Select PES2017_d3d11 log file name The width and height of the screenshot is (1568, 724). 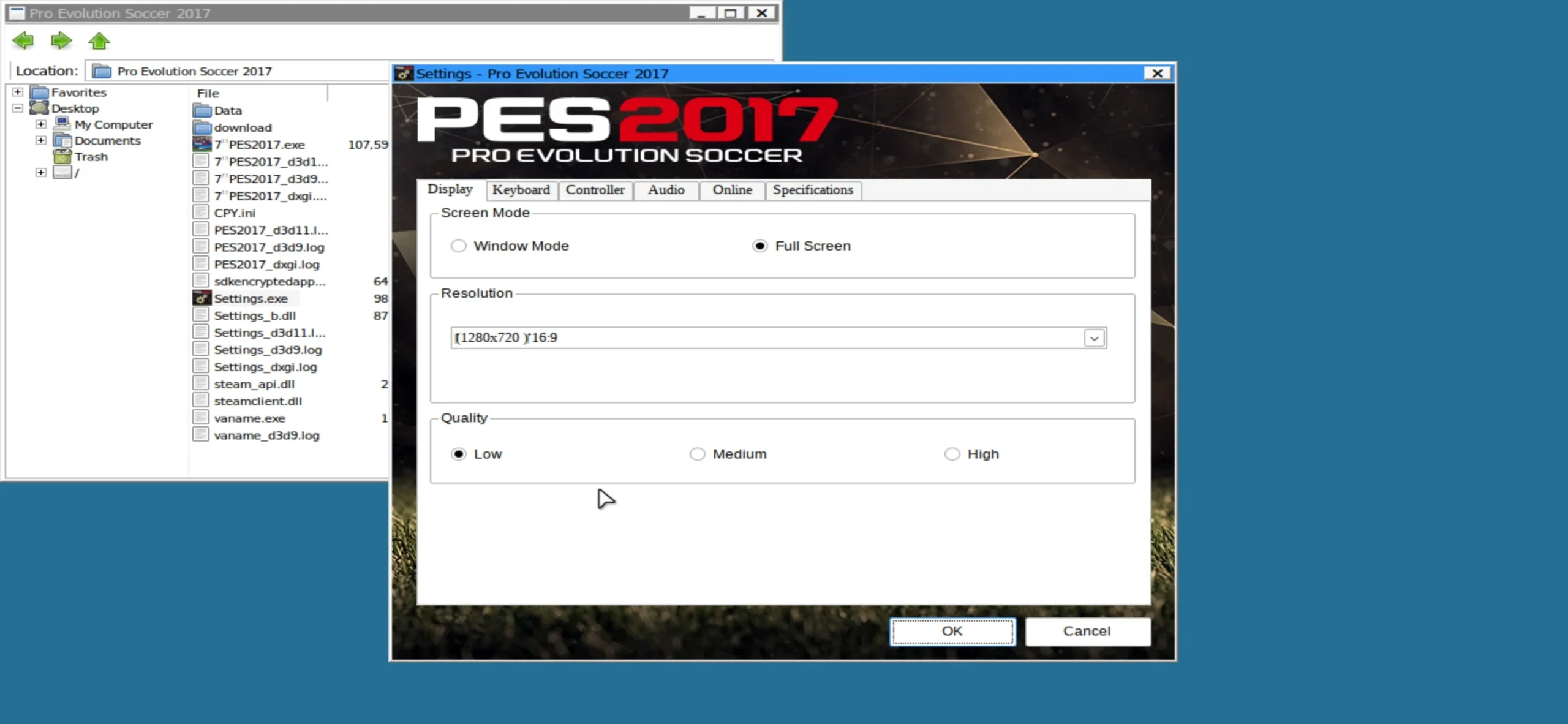(271, 230)
